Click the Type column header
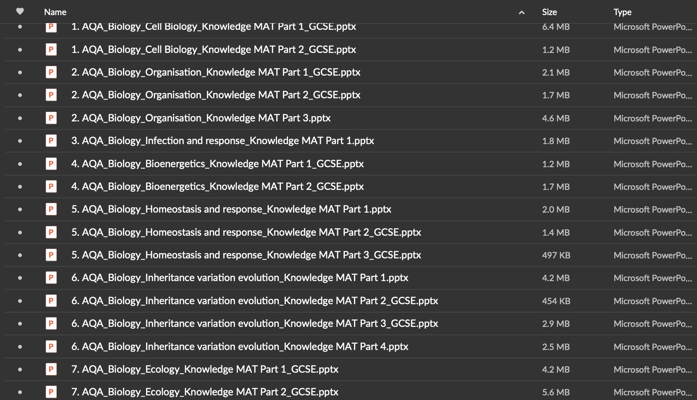Viewport: 697px width, 400px height. click(622, 12)
